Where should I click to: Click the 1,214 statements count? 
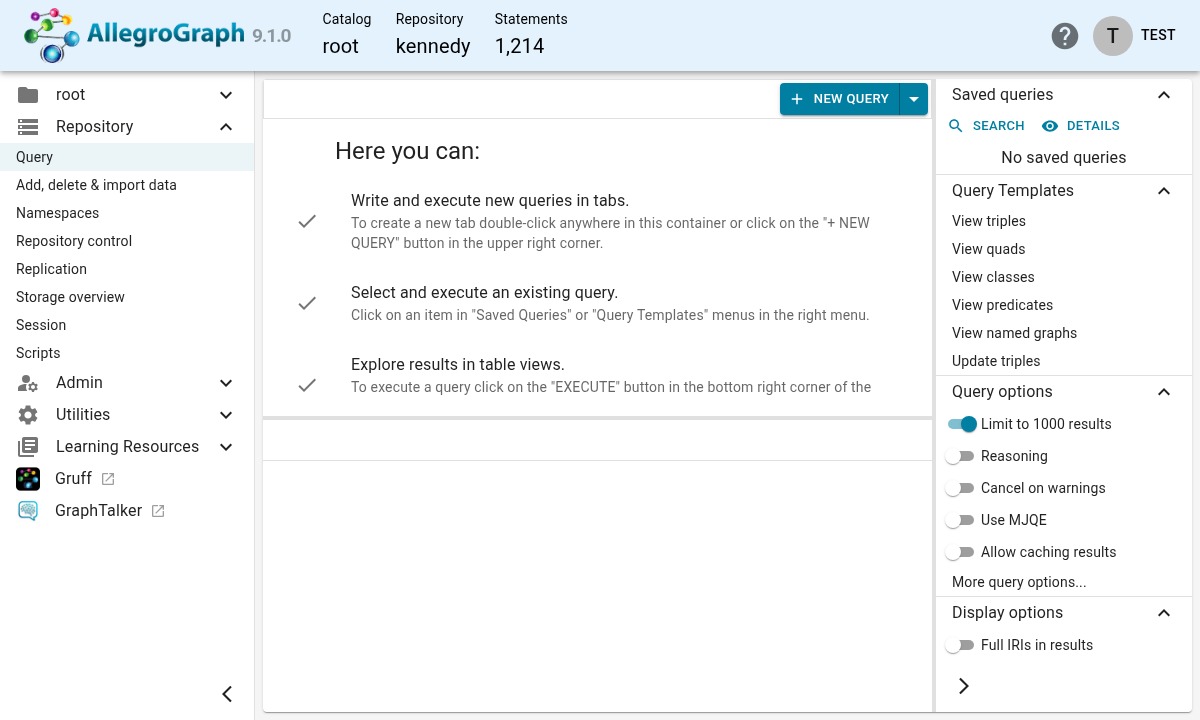520,46
